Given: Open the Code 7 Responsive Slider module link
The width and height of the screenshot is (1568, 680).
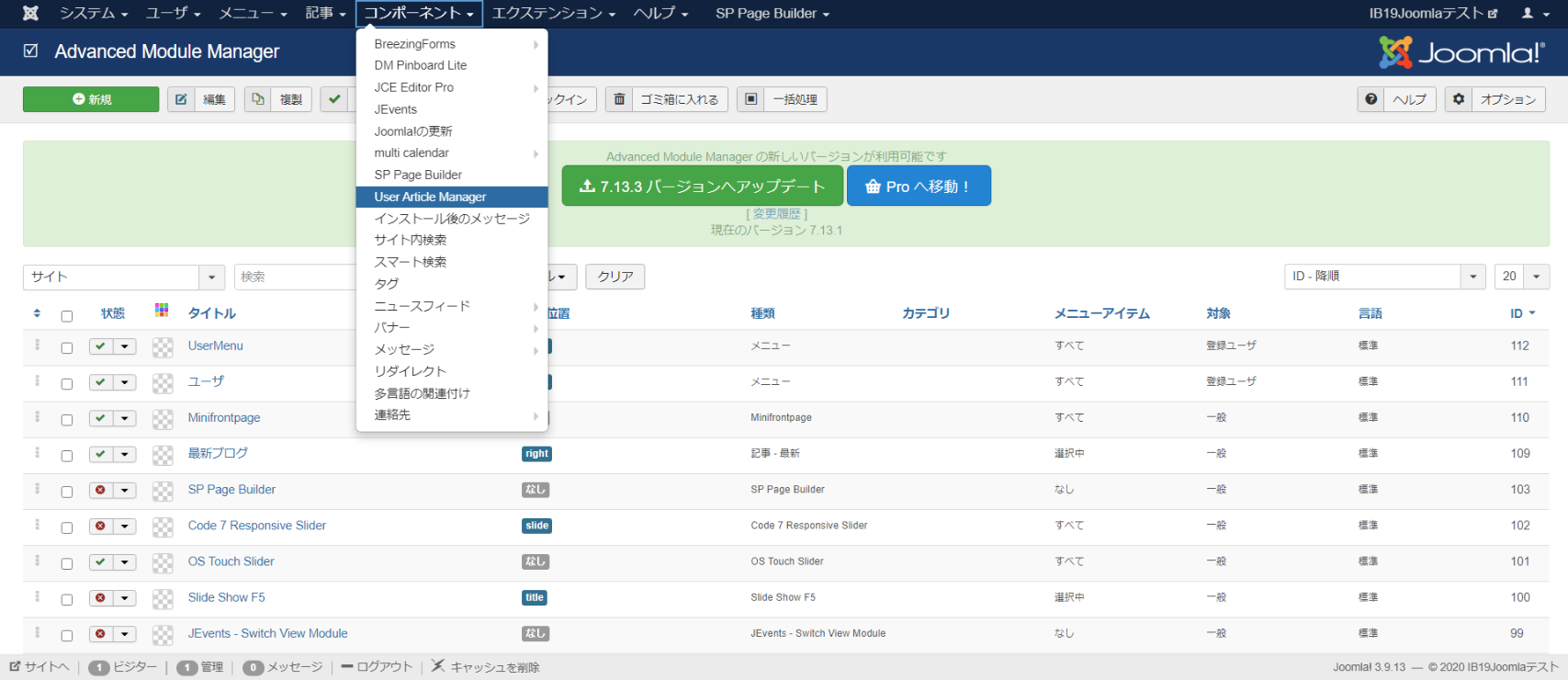Looking at the screenshot, I should (257, 526).
